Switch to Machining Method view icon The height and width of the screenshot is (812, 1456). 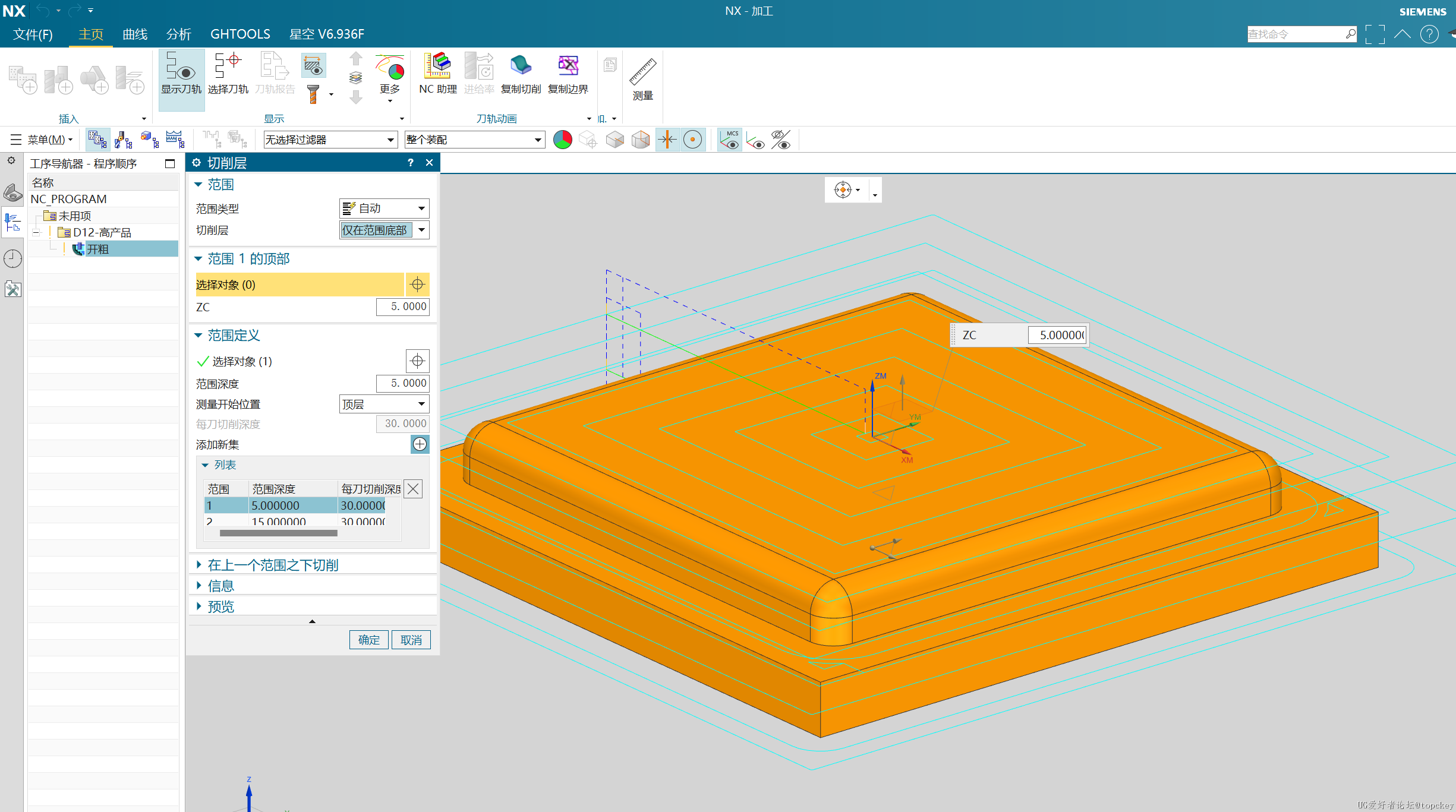click(175, 140)
